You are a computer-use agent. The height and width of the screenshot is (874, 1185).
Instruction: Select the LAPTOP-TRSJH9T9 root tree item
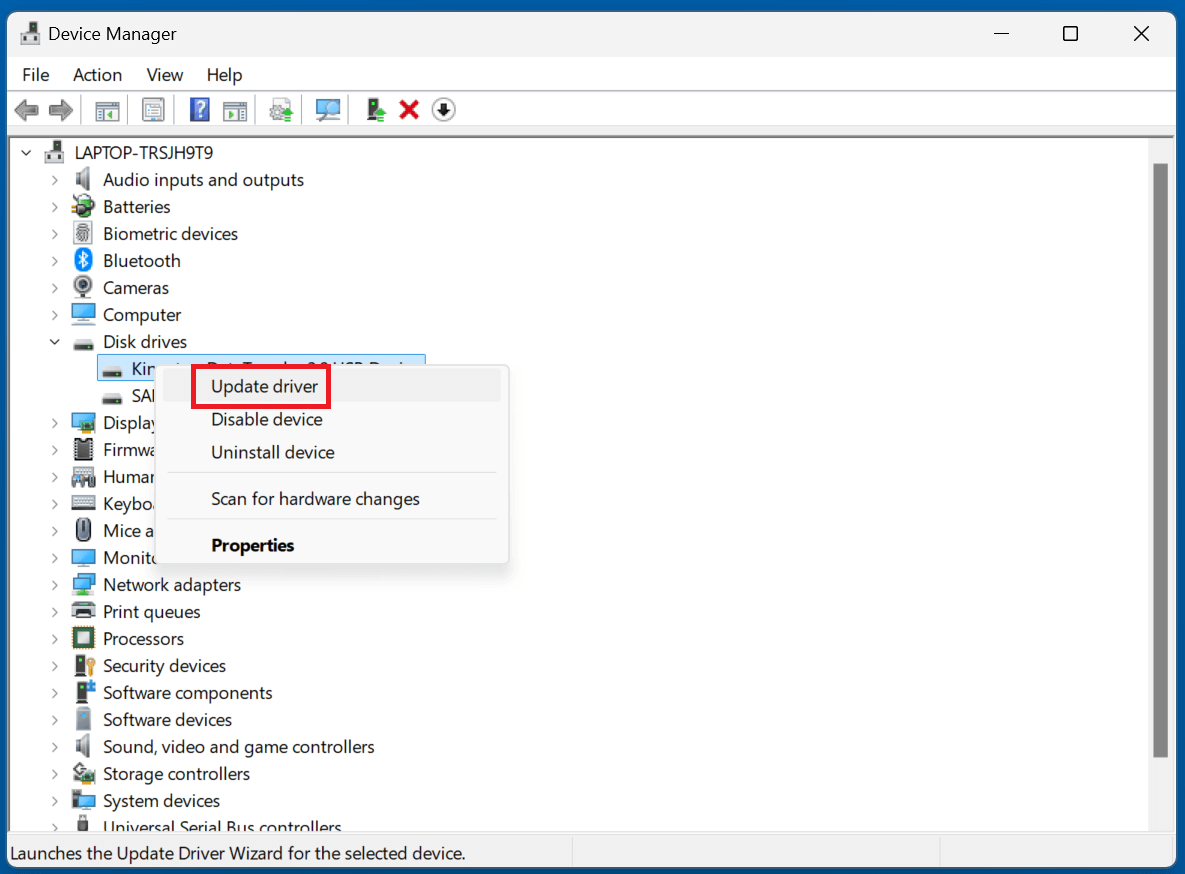(140, 152)
